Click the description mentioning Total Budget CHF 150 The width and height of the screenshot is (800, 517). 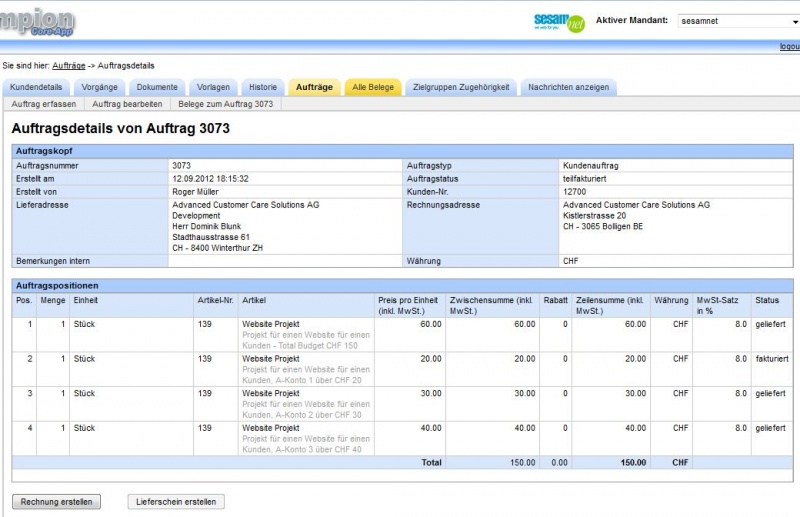pyautogui.click(x=306, y=340)
